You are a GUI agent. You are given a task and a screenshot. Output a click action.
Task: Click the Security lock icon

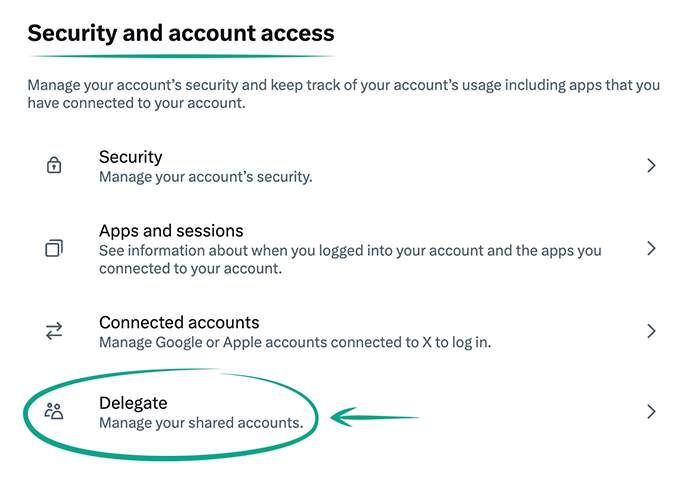(x=54, y=166)
